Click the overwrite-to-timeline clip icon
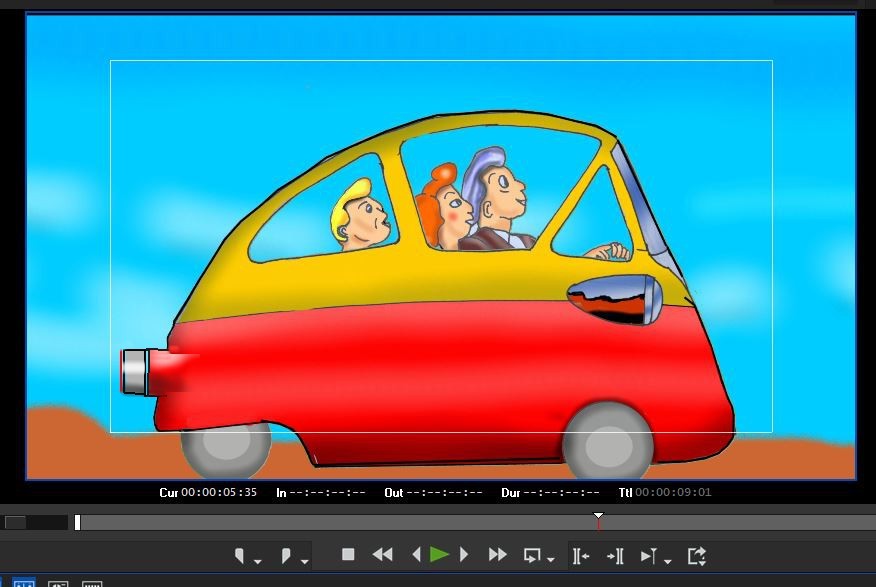This screenshot has height=587, width=876. 615,555
